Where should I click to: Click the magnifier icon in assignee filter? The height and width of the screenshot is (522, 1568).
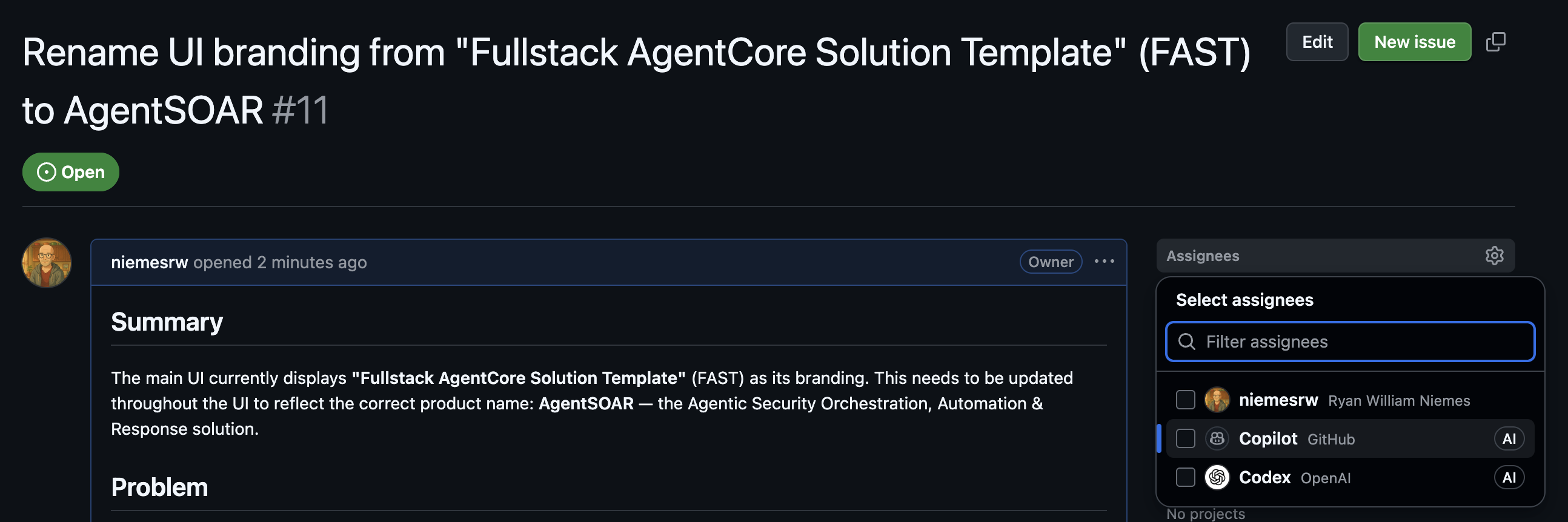click(1187, 342)
